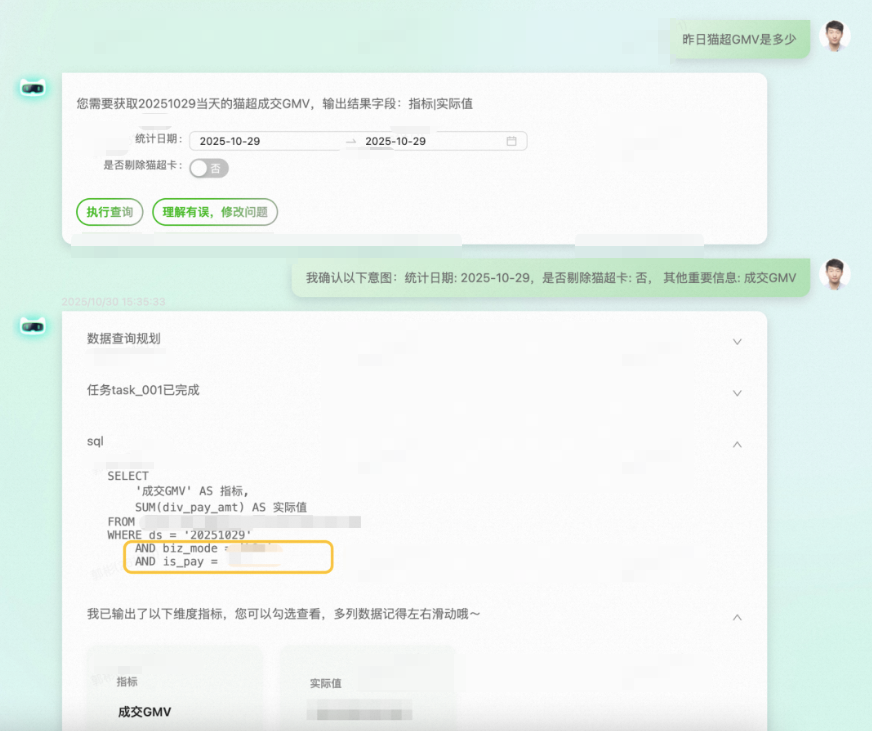Viewport: 872px width, 731px height.
Task: Expand the 任务task_001已完成 section
Action: click(737, 393)
